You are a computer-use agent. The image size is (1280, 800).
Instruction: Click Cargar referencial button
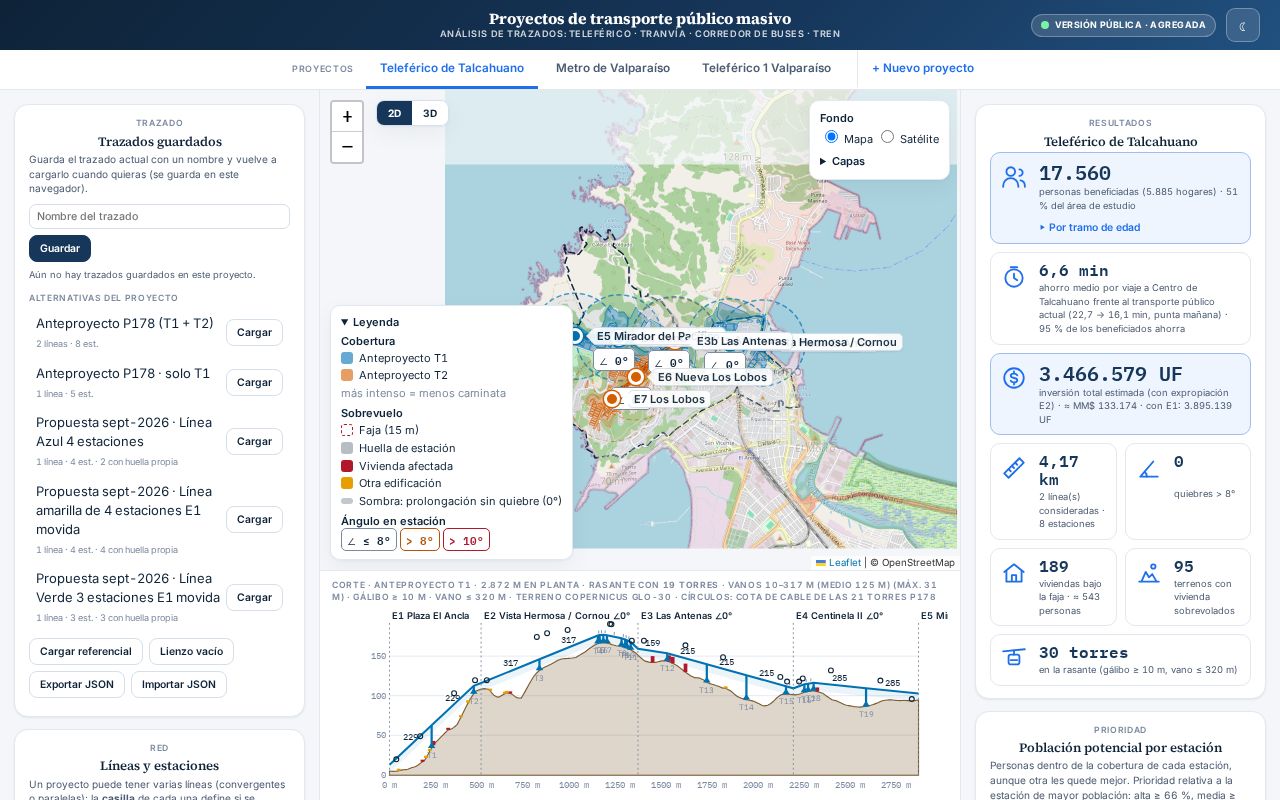86,651
